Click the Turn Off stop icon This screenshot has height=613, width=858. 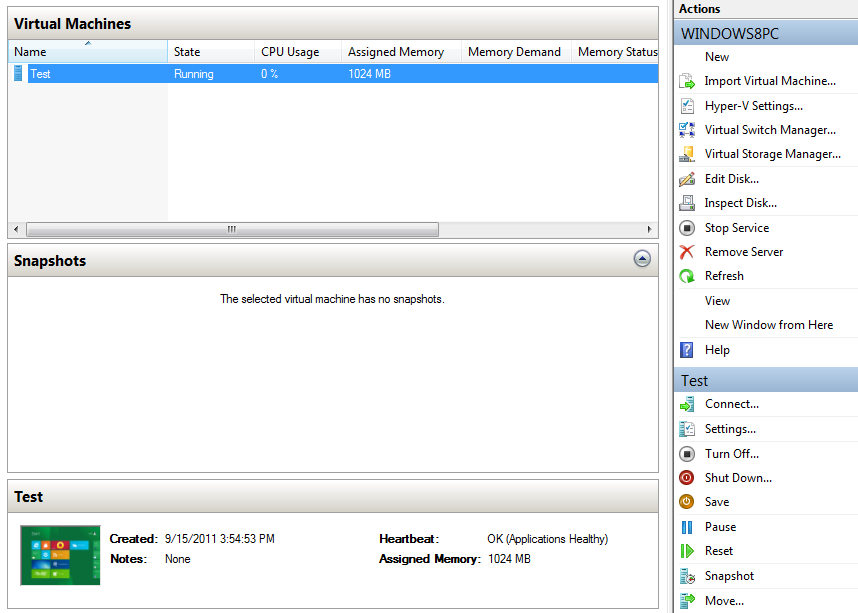tap(687, 454)
